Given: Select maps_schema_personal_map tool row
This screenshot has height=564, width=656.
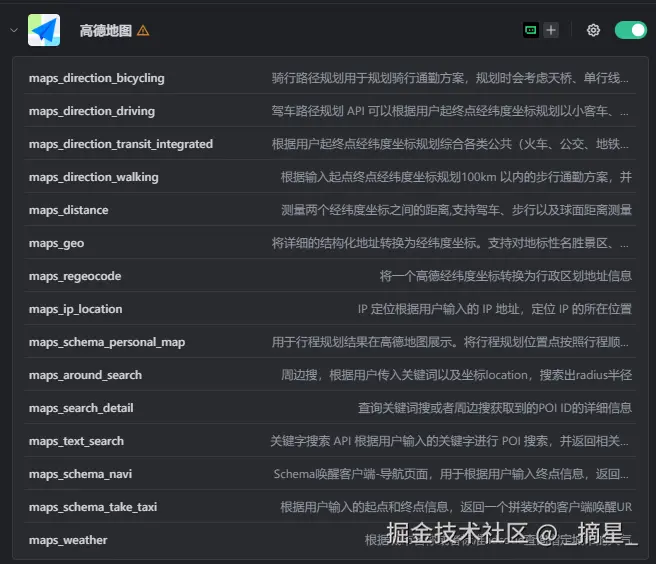Looking at the screenshot, I should 330,342.
